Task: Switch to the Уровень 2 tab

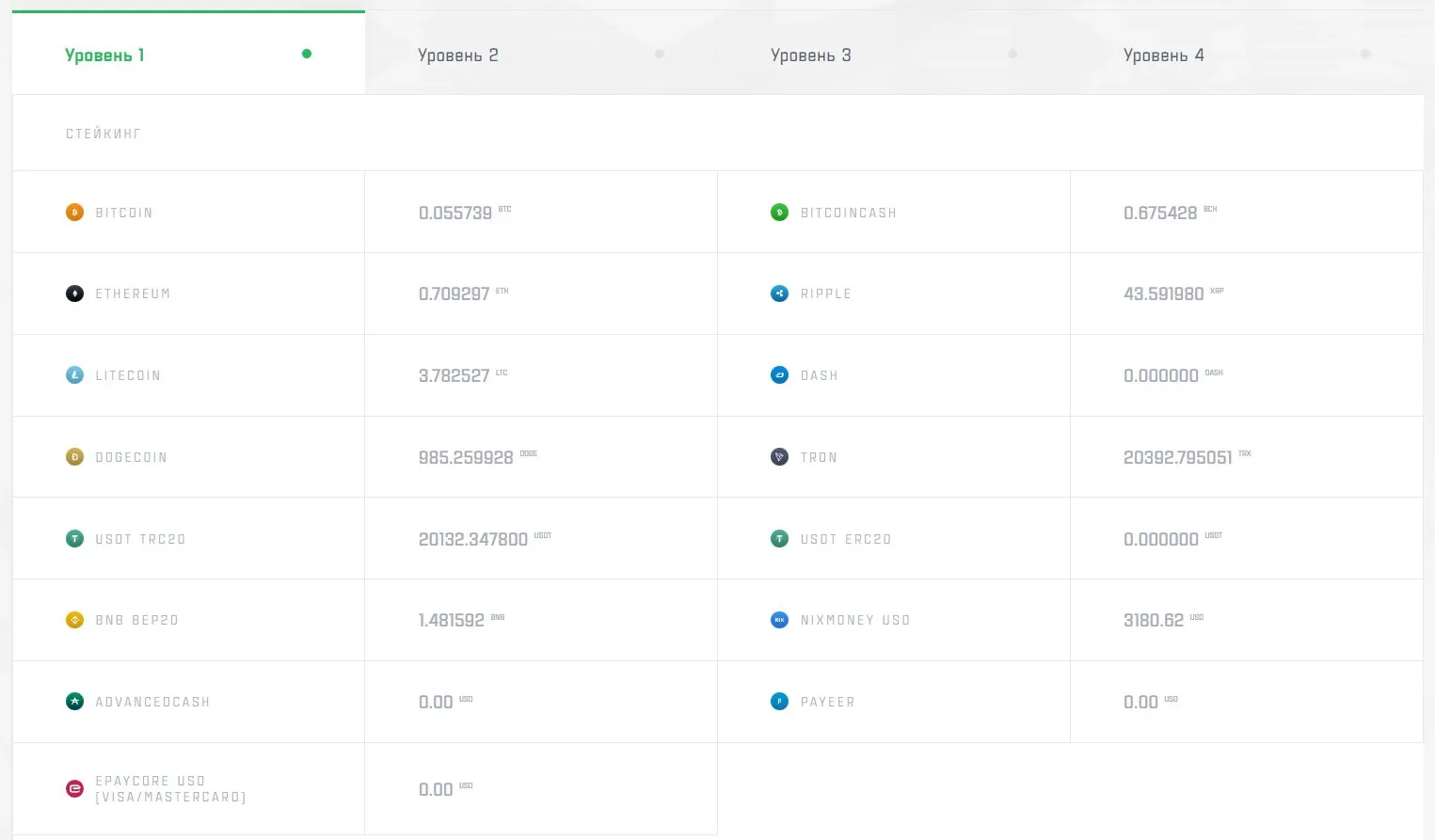Action: 541,53
